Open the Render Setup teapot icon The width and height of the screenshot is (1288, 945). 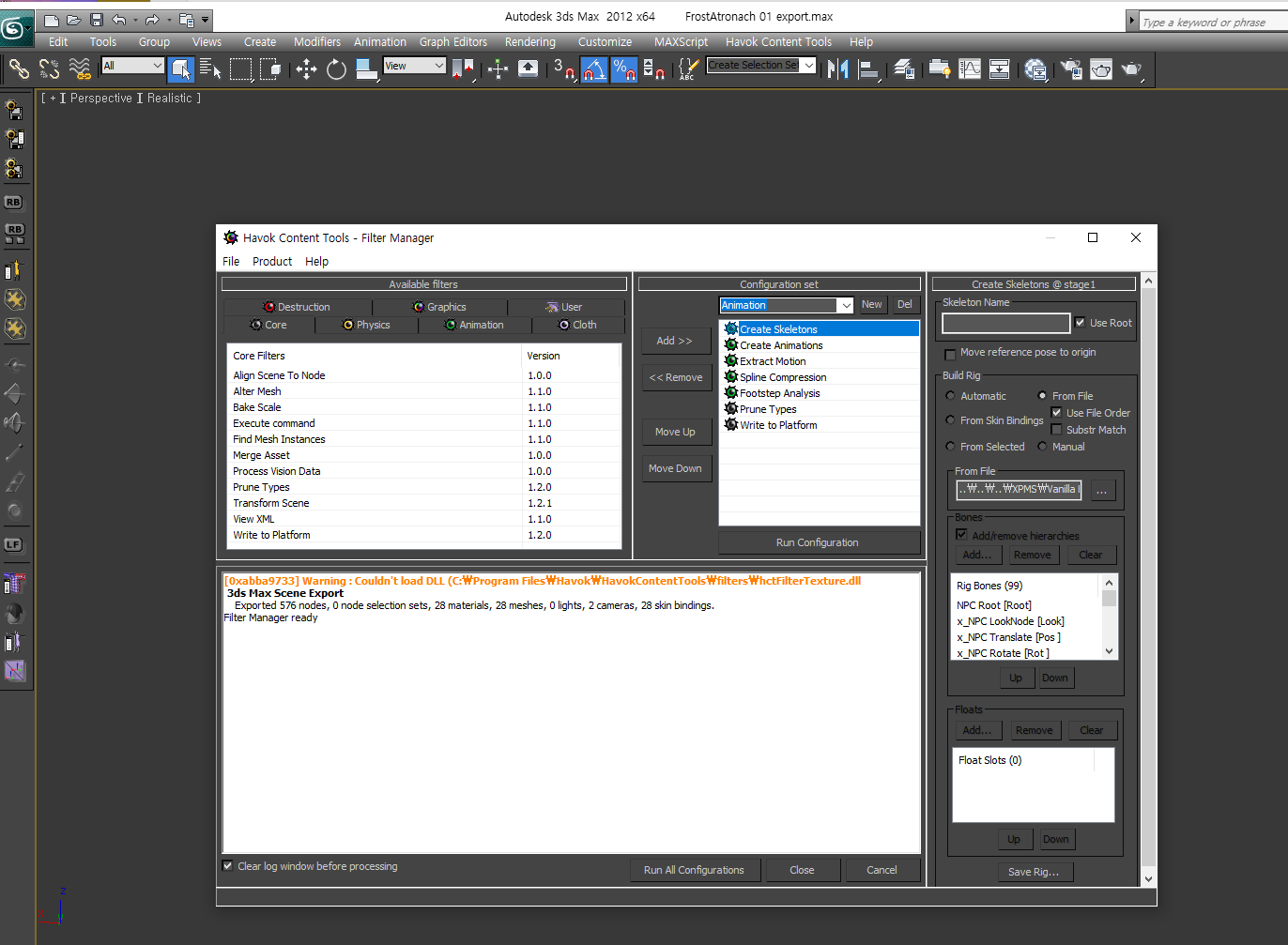tap(1070, 69)
